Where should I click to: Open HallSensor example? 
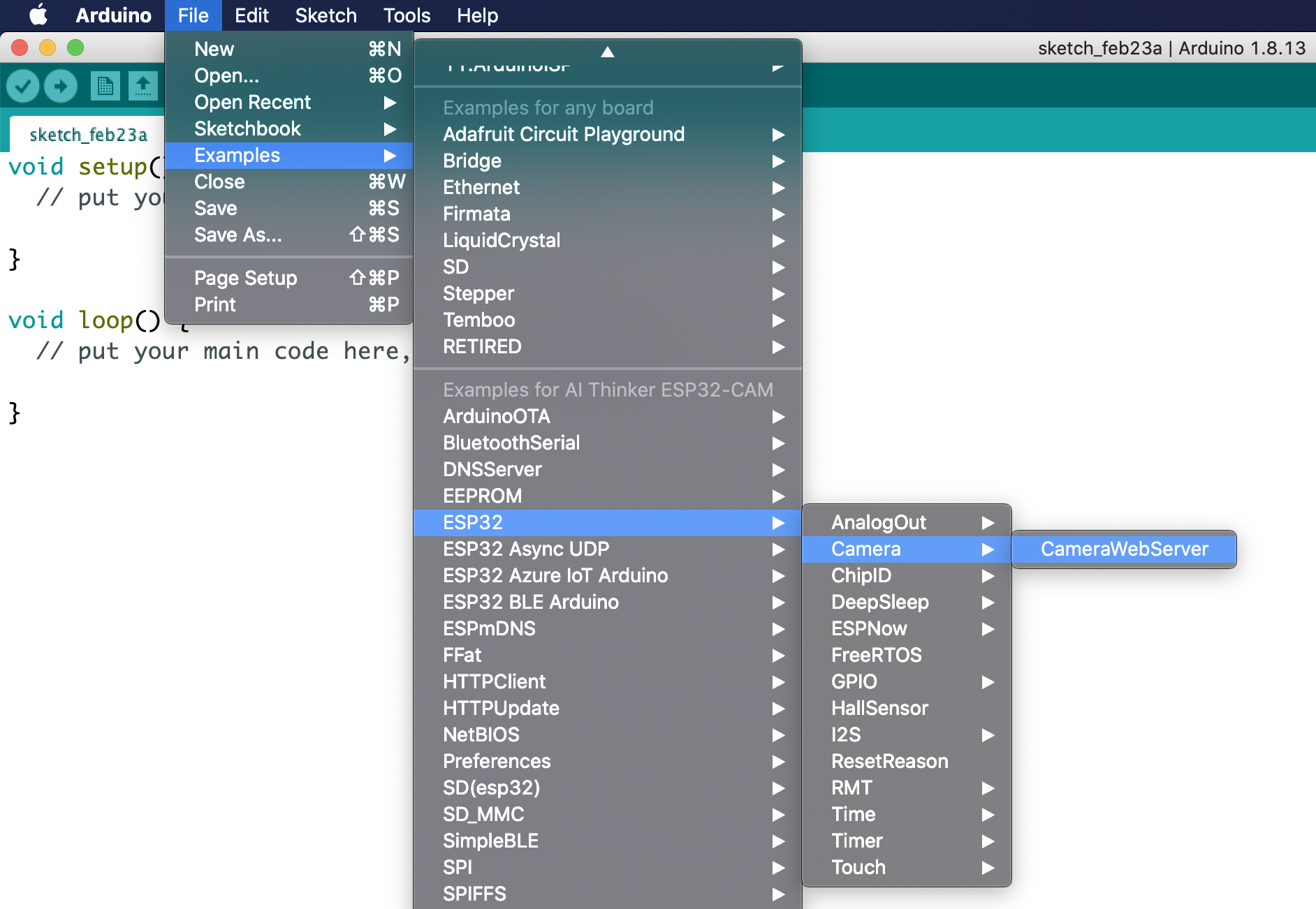click(907, 708)
